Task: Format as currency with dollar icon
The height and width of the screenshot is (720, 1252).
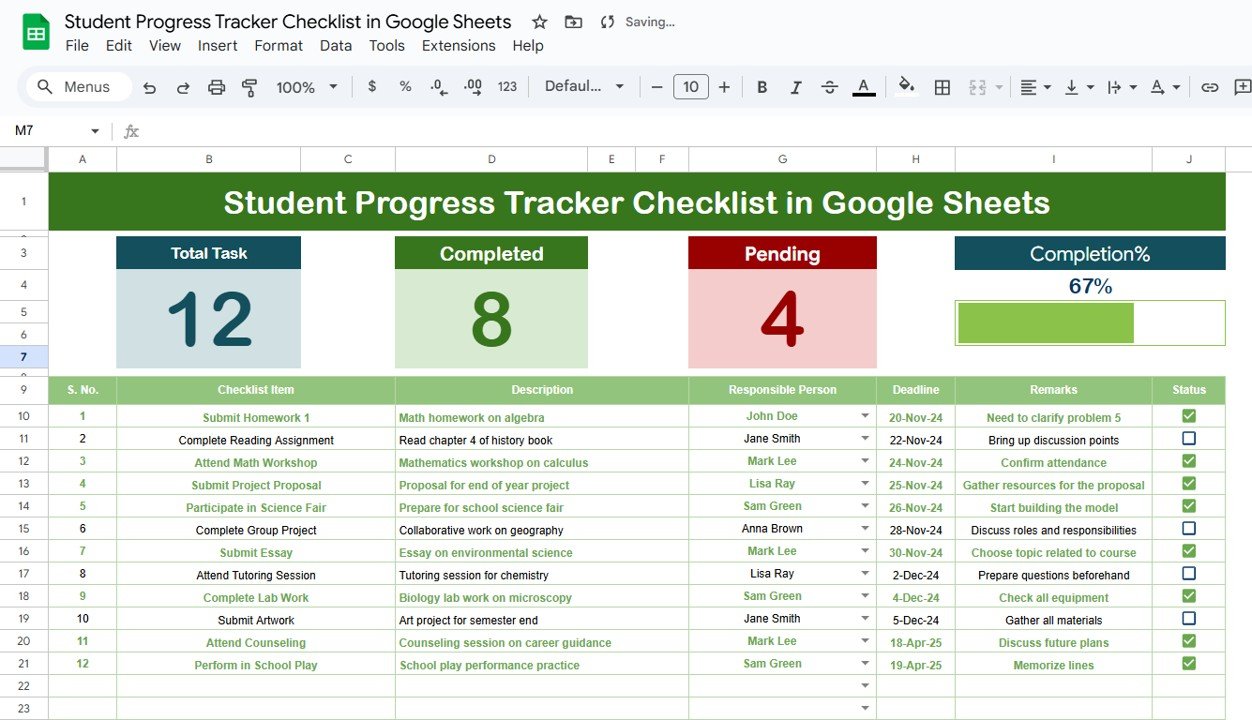Action: click(x=372, y=87)
